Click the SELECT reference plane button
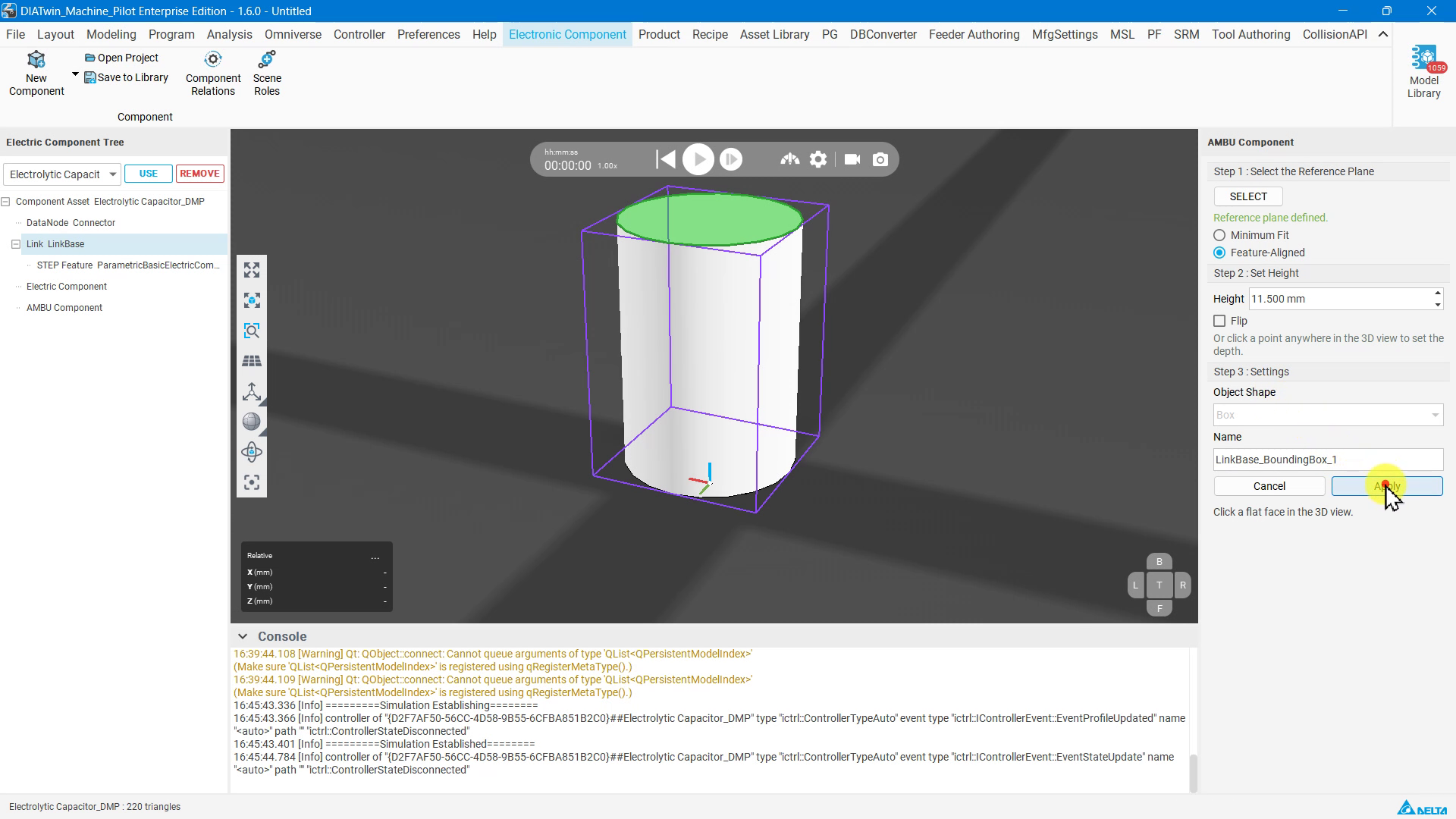Screen dimensions: 1456x819 coord(1248,196)
